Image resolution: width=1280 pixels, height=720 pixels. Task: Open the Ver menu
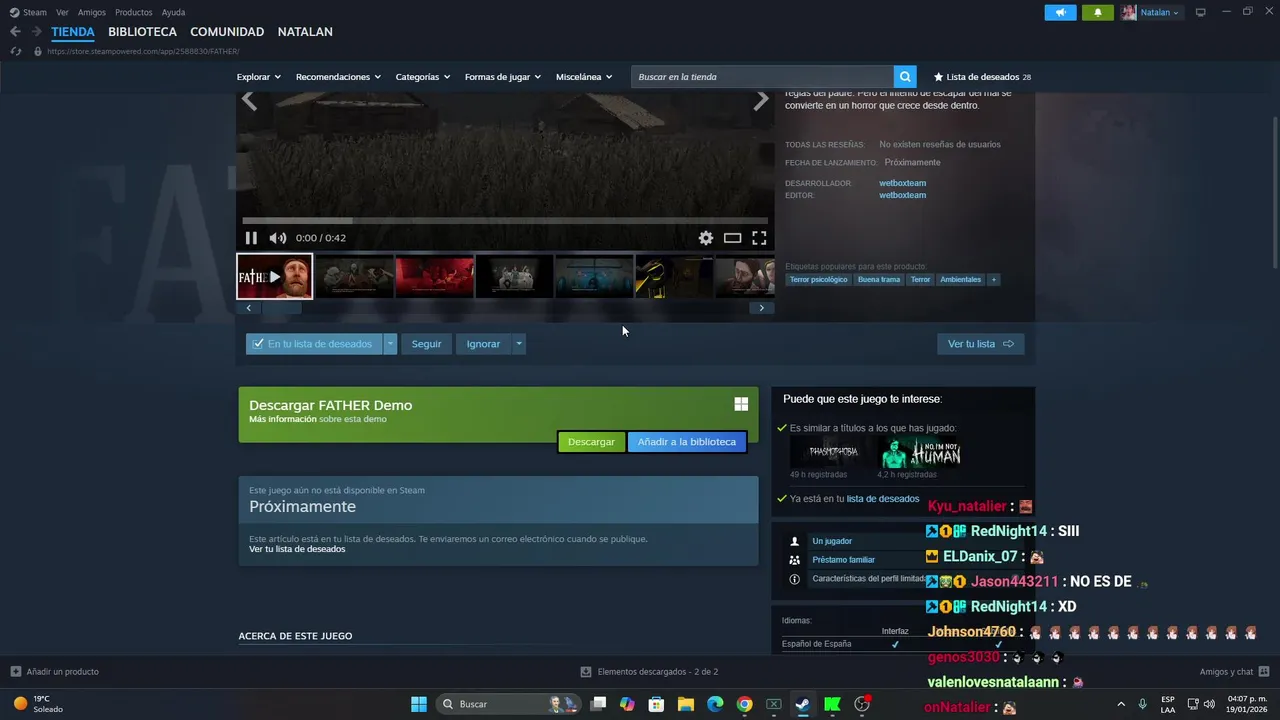(x=62, y=12)
